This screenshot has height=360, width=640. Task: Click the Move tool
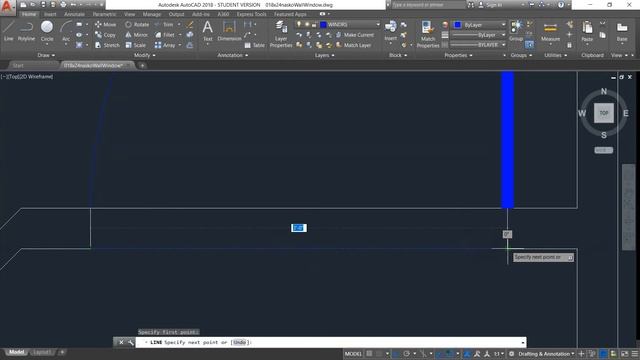105,24
